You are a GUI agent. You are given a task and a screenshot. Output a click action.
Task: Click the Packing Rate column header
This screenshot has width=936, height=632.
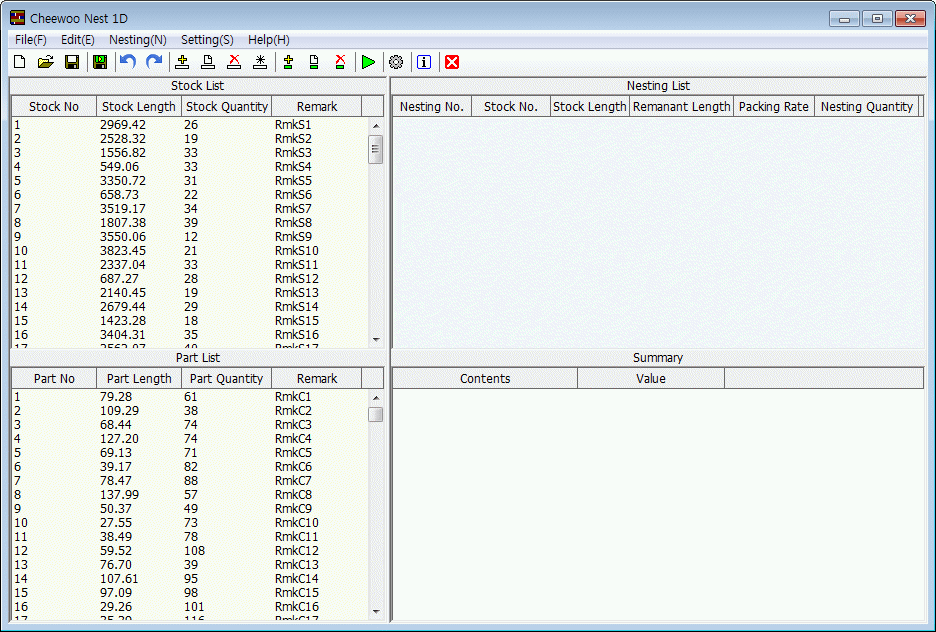tap(773, 107)
